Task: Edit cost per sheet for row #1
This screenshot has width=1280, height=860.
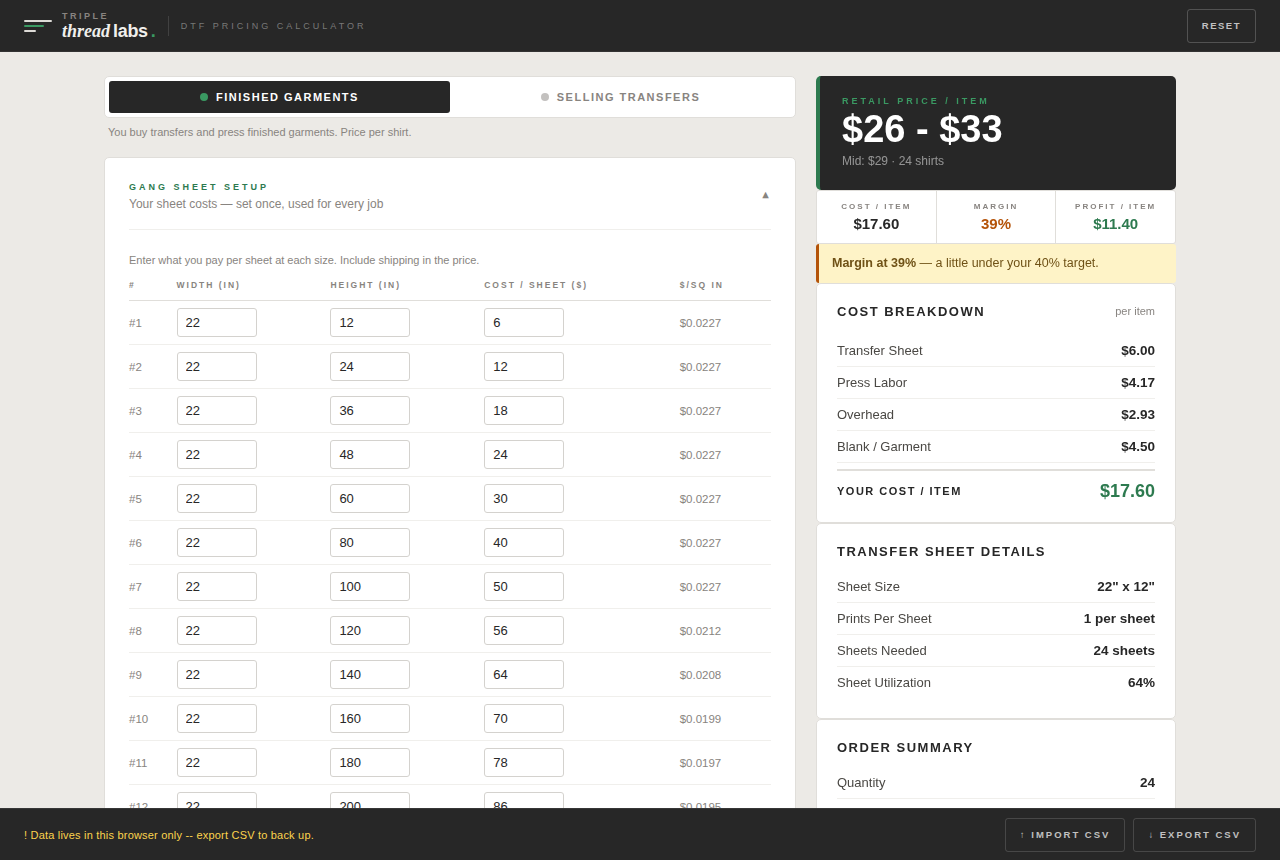Action: tap(524, 323)
